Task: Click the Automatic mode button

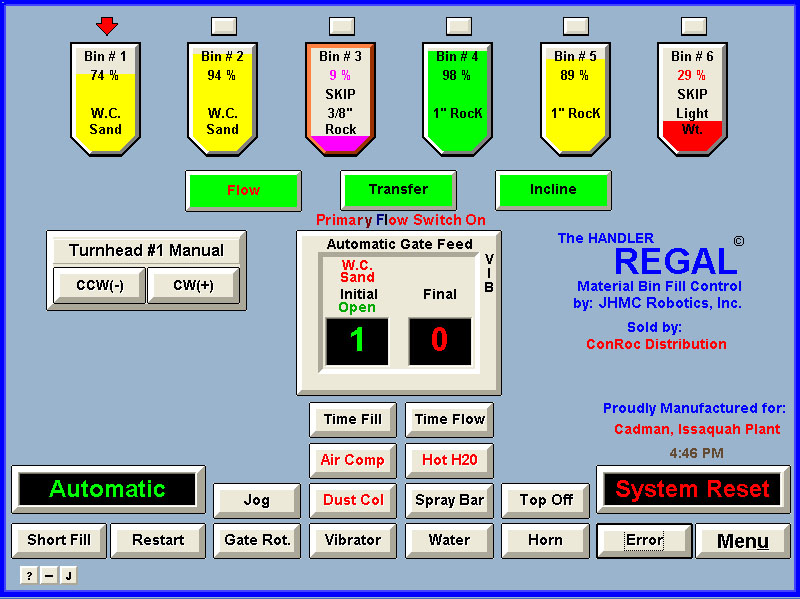Action: tap(108, 489)
